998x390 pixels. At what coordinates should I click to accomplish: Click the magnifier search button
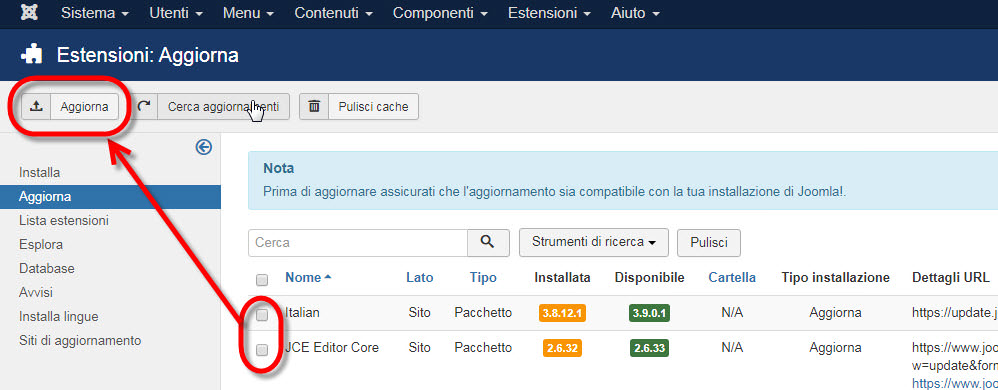pos(488,242)
